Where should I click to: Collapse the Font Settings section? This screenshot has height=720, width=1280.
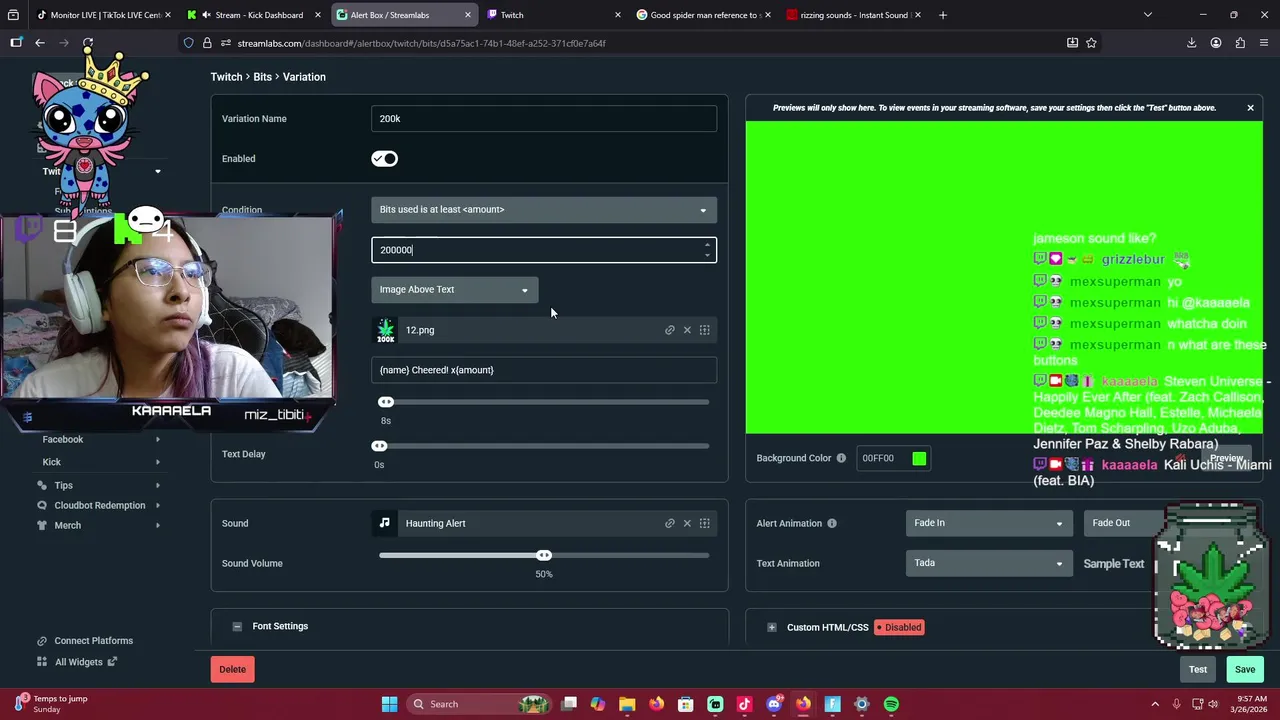tap(237, 626)
